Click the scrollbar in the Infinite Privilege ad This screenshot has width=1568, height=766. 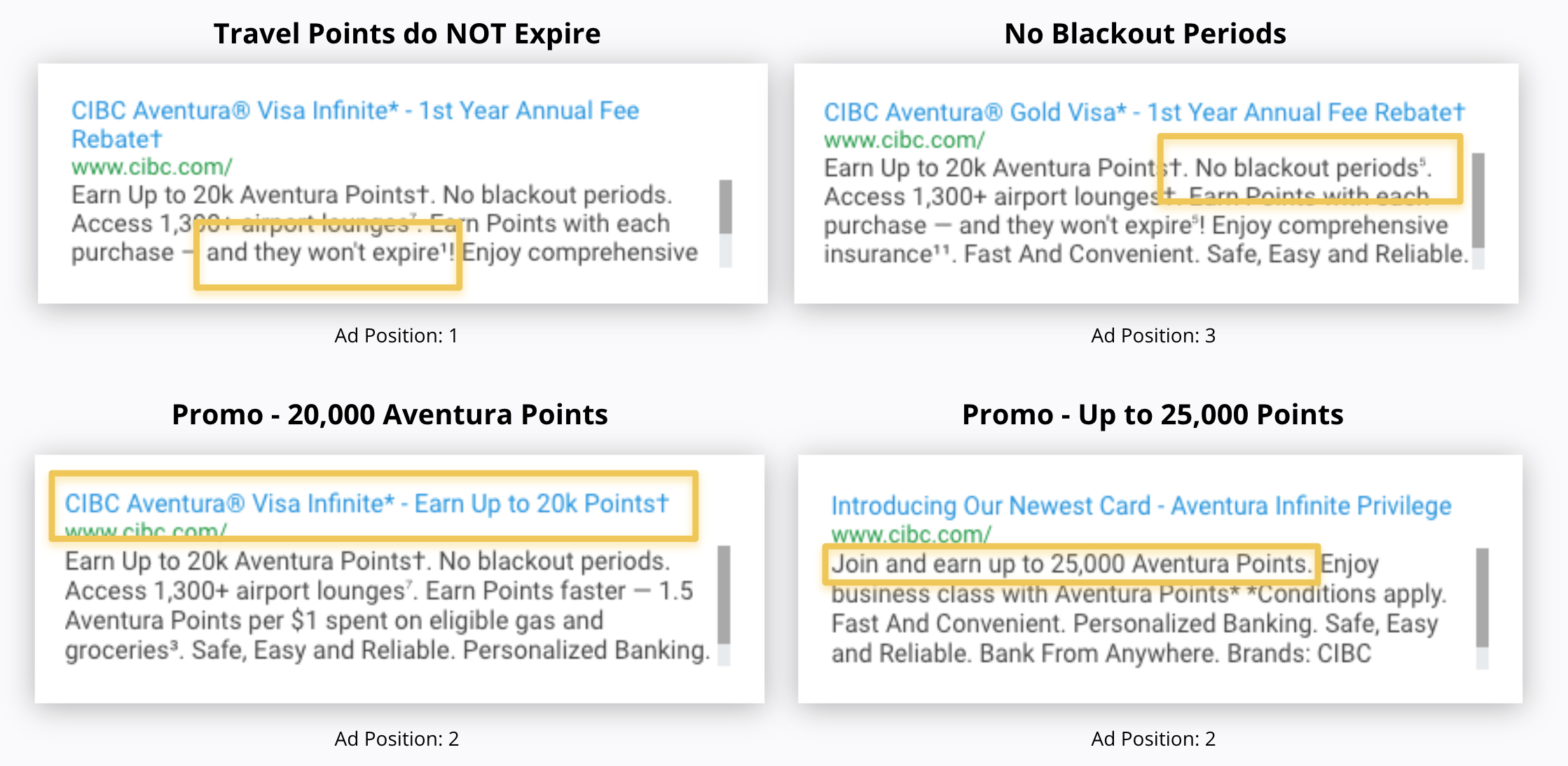click(x=1482, y=598)
